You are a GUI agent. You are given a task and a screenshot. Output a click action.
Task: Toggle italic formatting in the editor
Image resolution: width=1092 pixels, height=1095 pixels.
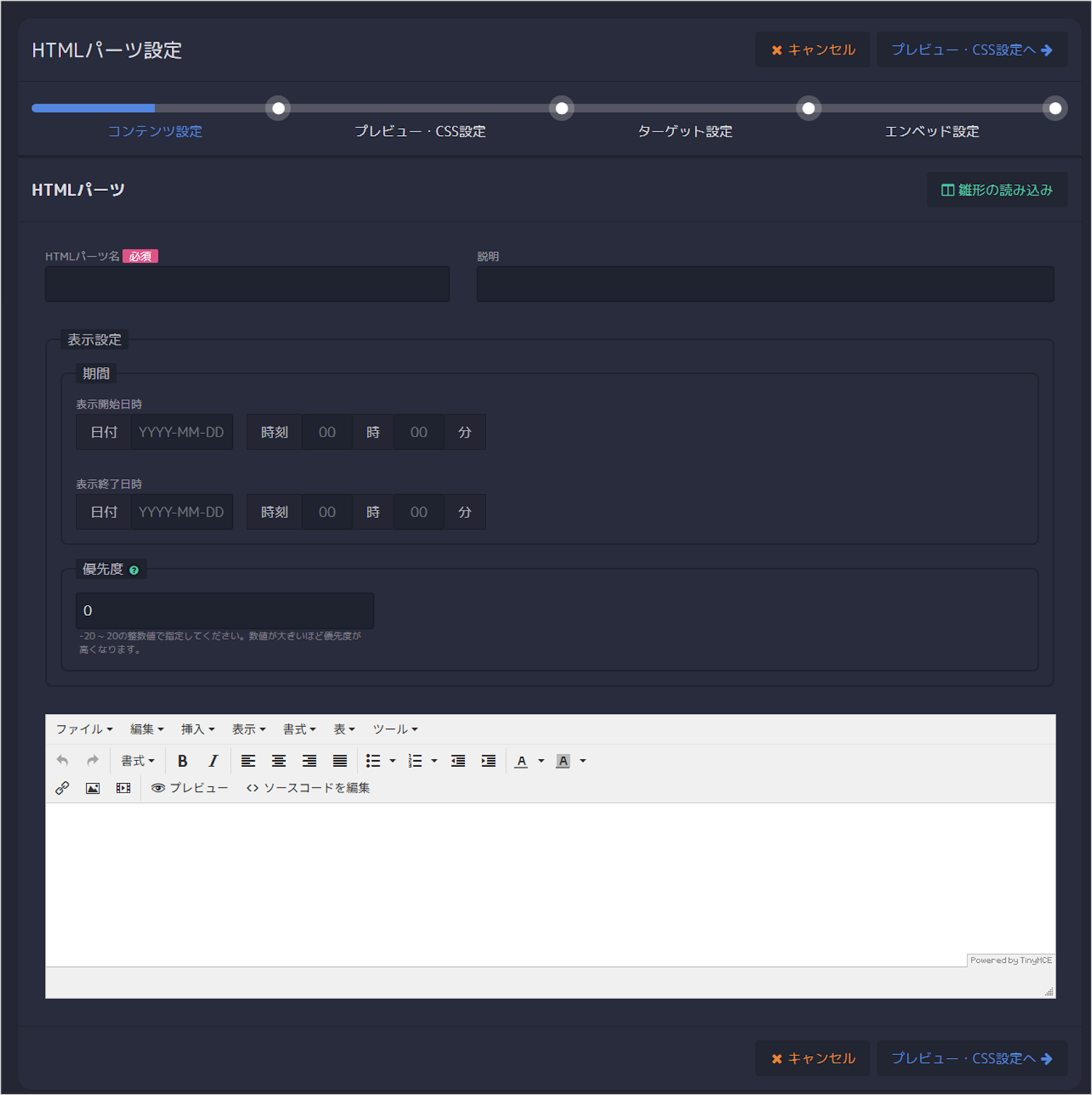point(213,761)
